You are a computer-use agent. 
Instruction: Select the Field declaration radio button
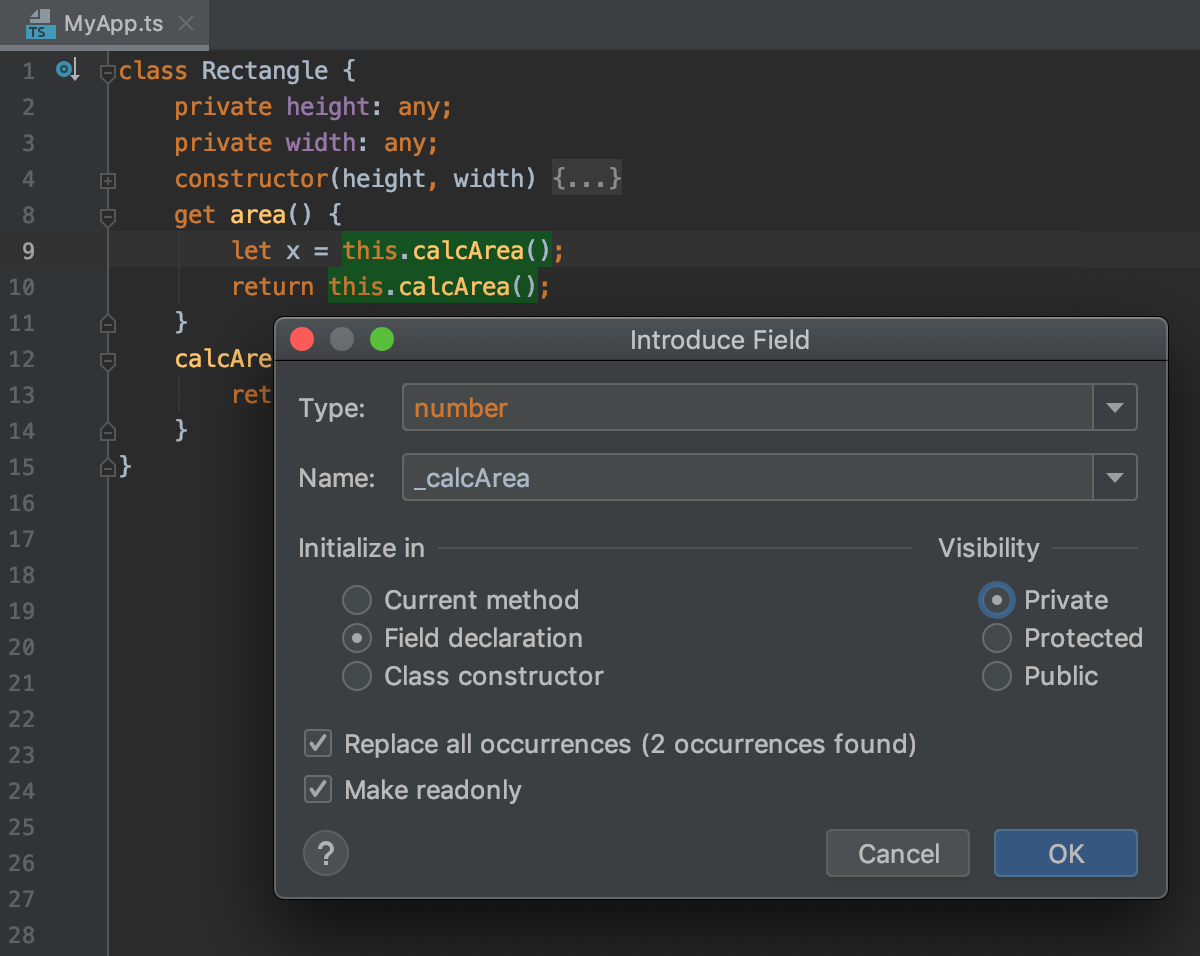[357, 638]
